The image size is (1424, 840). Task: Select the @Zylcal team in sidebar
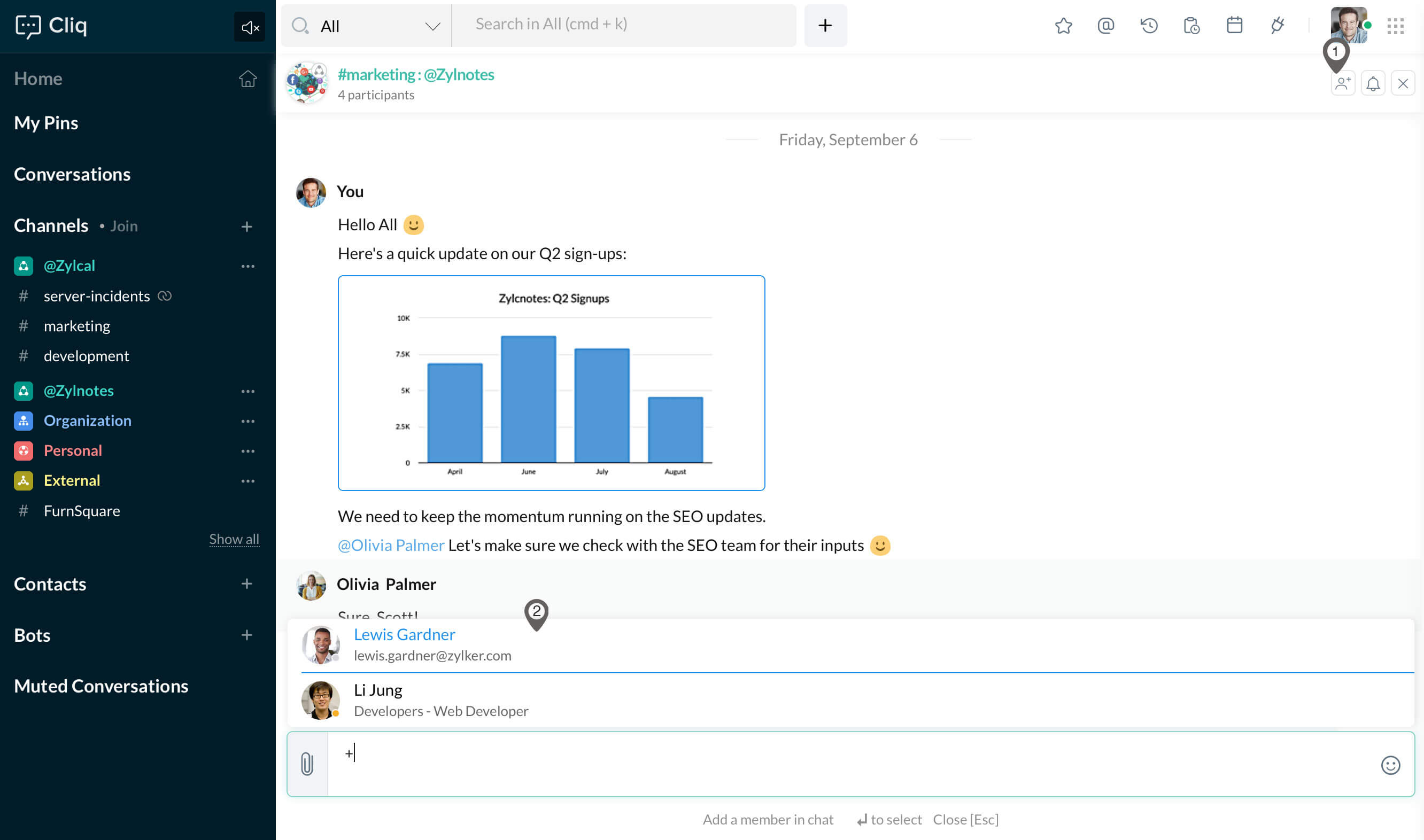tap(69, 266)
